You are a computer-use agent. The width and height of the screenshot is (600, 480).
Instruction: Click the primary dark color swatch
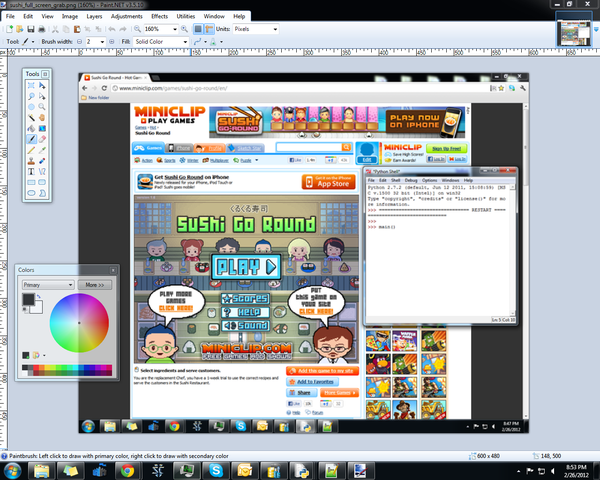click(x=28, y=299)
